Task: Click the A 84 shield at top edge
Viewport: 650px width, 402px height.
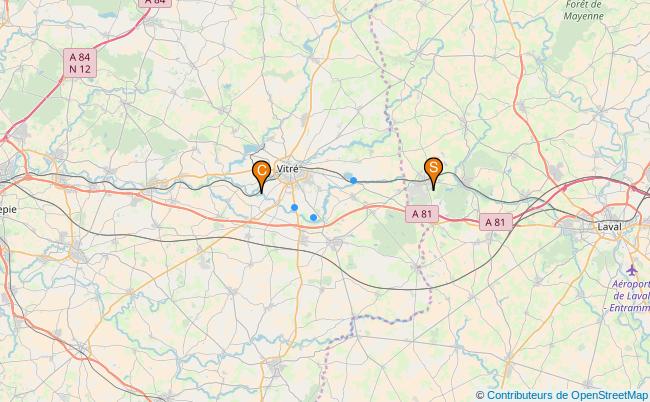Action: click(155, 2)
